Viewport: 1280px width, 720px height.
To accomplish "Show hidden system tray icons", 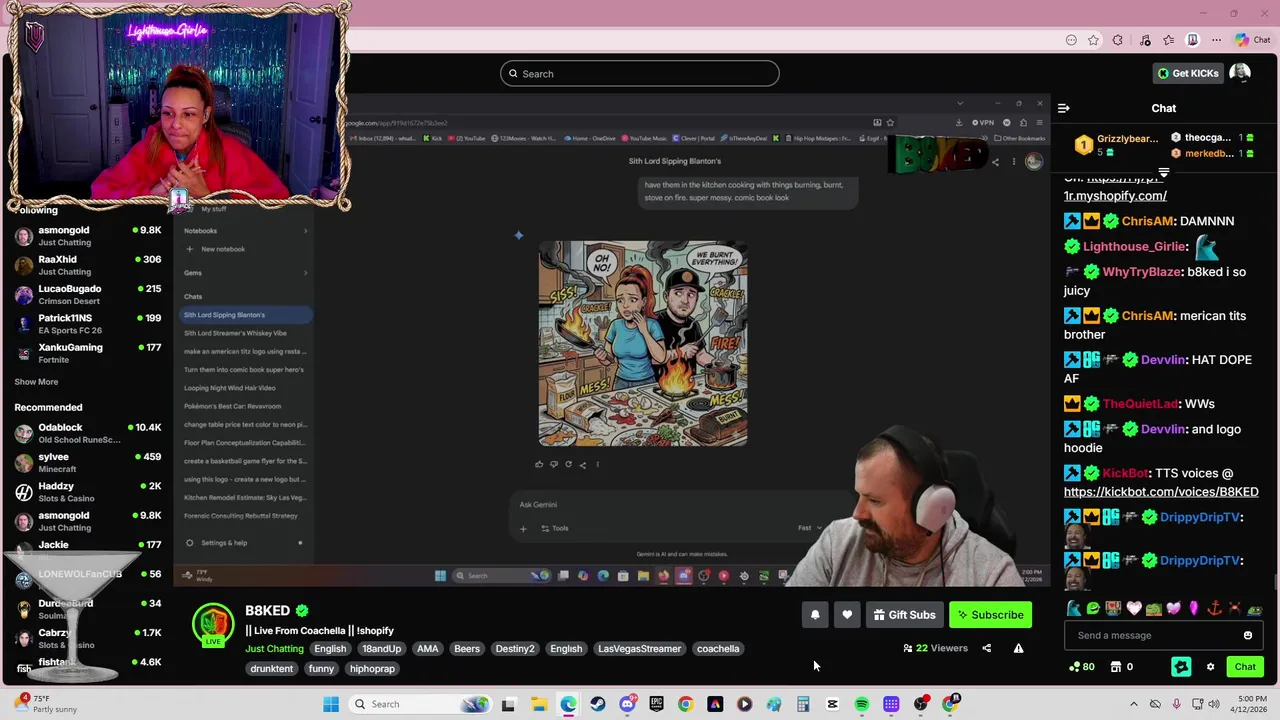I will [x=1133, y=704].
